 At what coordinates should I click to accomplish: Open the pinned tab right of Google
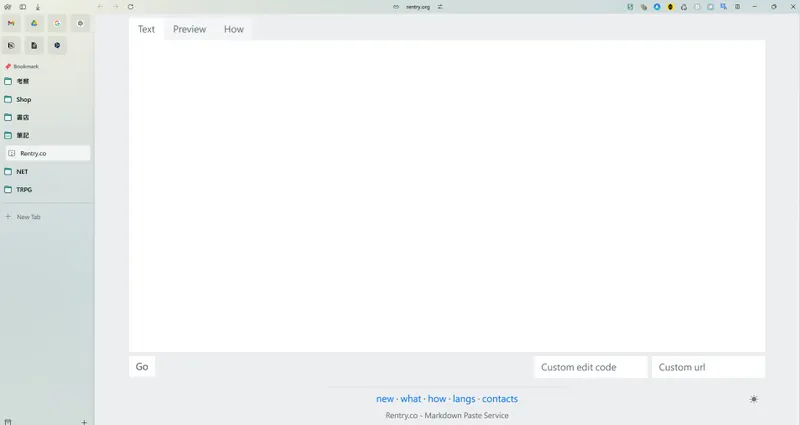tap(80, 23)
